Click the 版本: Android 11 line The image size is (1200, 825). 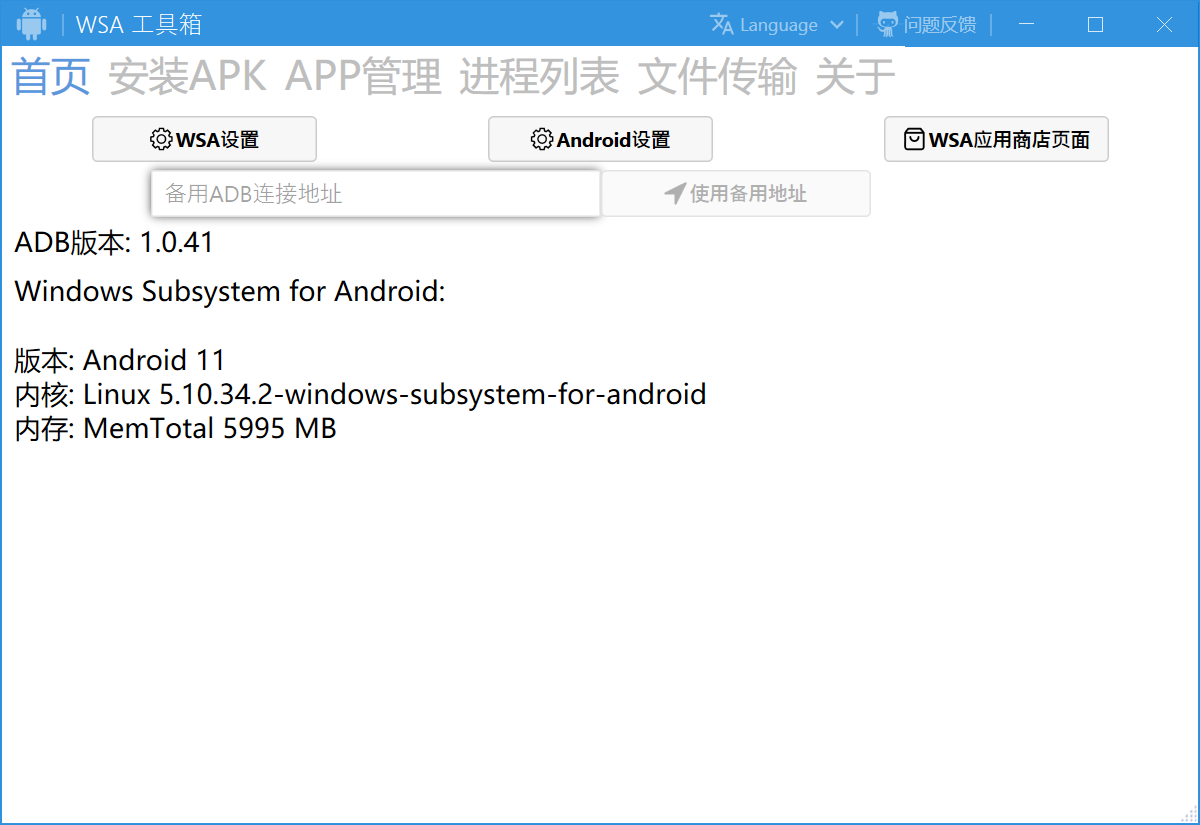[x=120, y=360]
